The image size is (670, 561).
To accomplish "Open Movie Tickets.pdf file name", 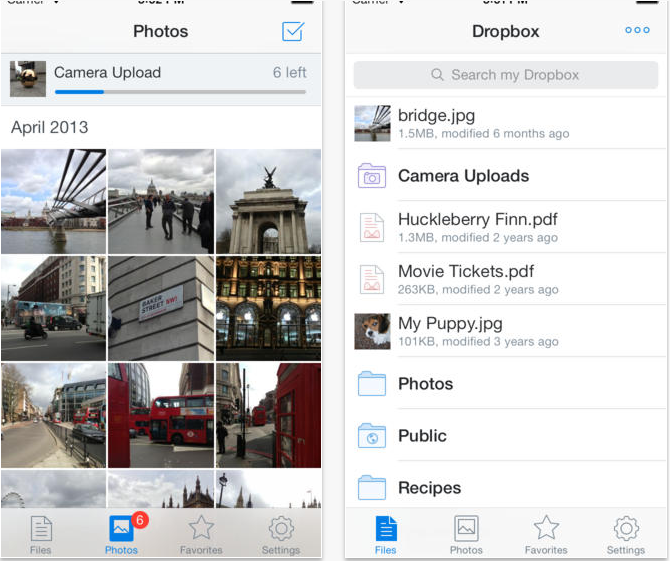I will (466, 271).
